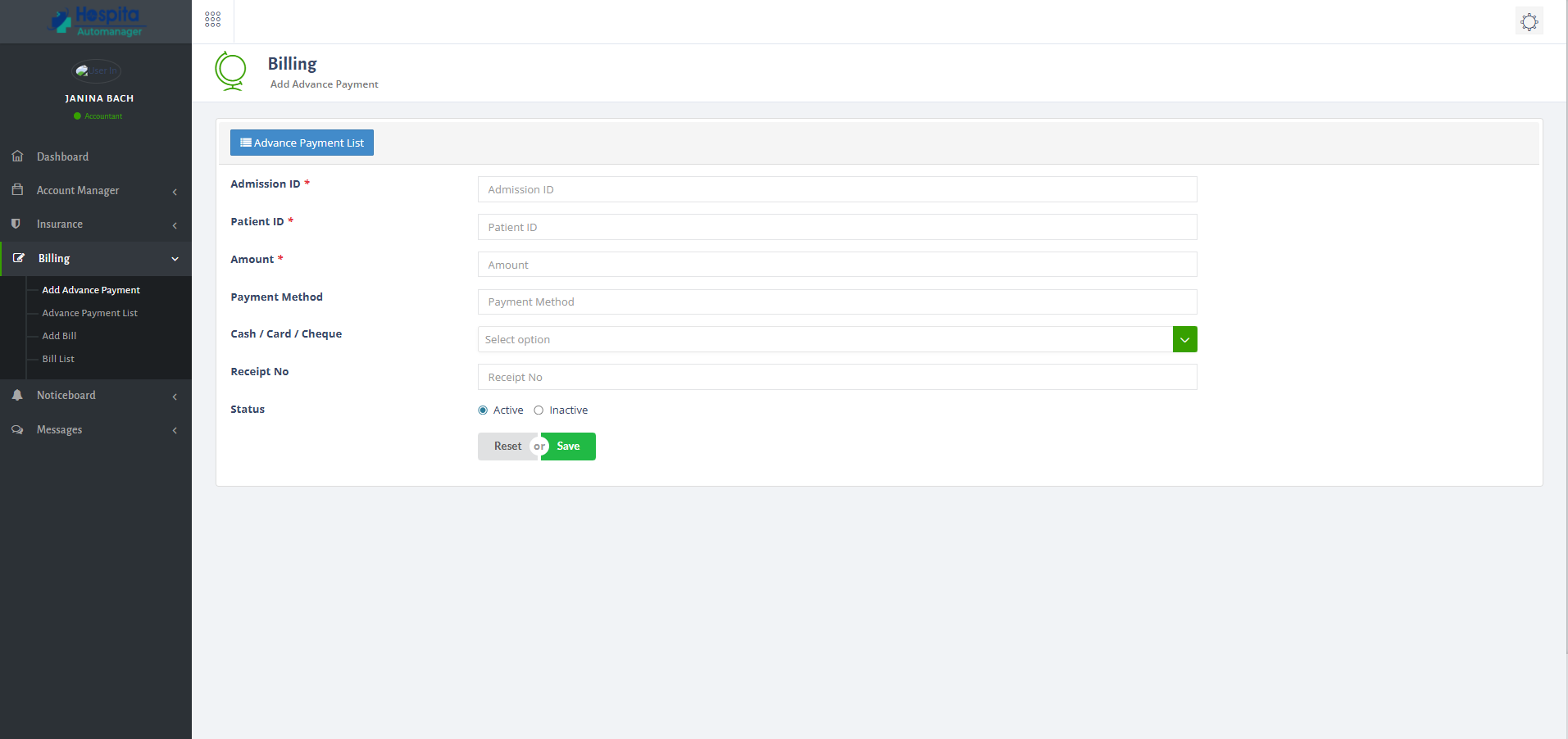Select the Billing pencil icon in sidebar

[17, 258]
